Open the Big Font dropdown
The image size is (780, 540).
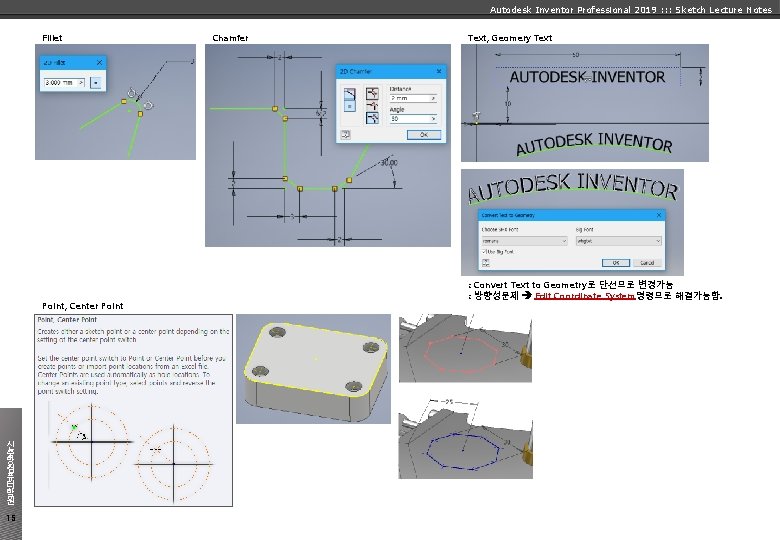(x=618, y=241)
